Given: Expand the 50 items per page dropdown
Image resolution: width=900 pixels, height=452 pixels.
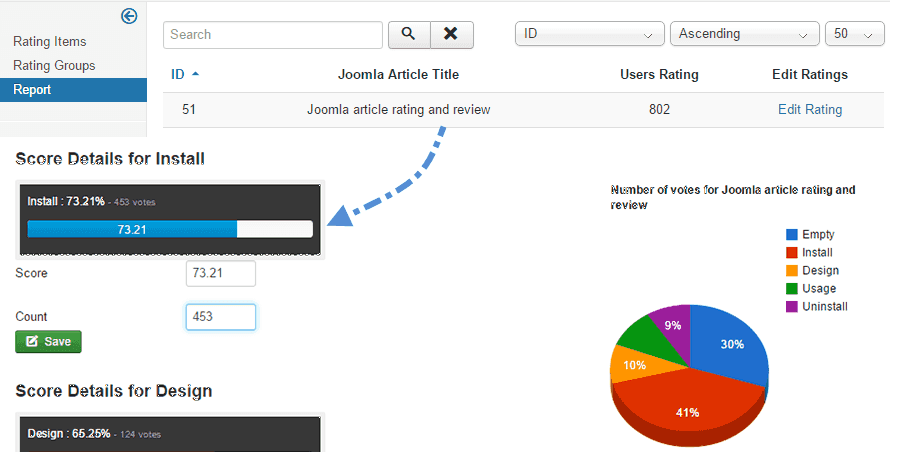Looking at the screenshot, I should pyautogui.click(x=853, y=34).
